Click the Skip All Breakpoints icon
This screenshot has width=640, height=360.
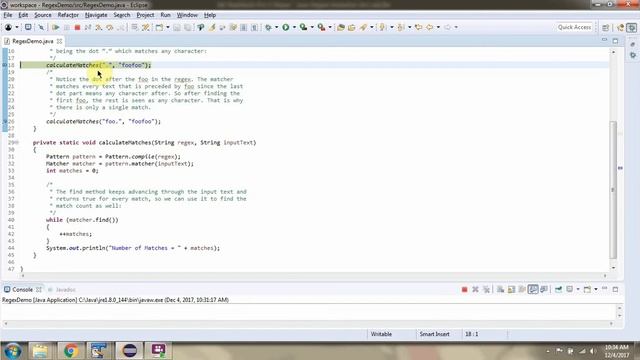tap(41, 27)
